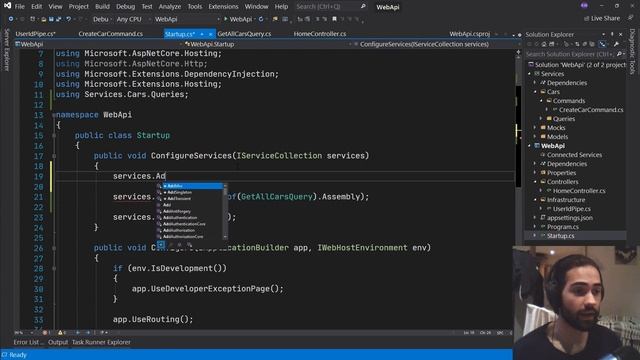The image size is (640, 360).
Task: Open the WebApi.Startup type navigation dropdown
Action: click(x=269, y=44)
